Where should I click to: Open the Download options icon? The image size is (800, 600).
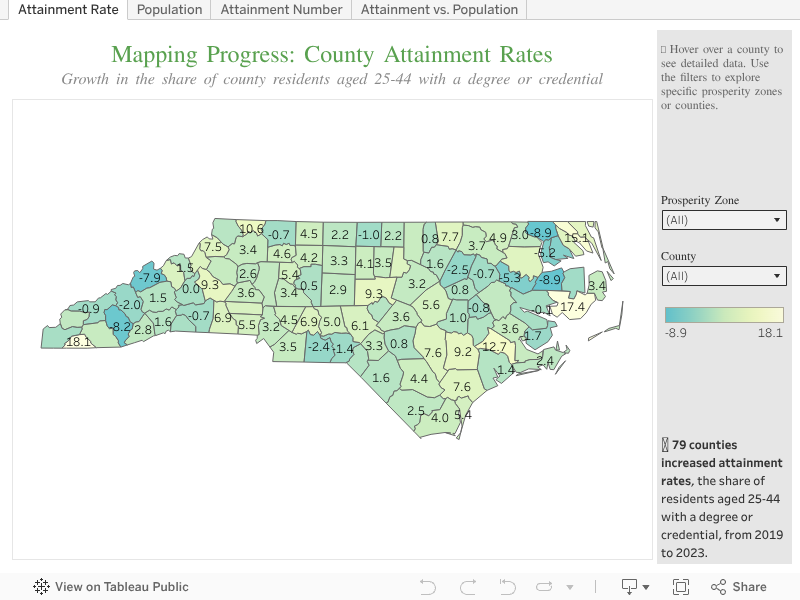tap(630, 587)
